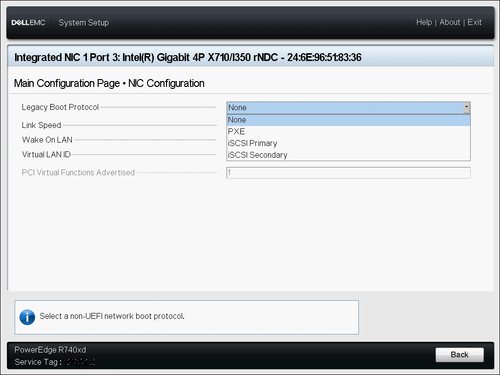Click the blue information icon
The height and width of the screenshot is (375, 500).
click(27, 317)
